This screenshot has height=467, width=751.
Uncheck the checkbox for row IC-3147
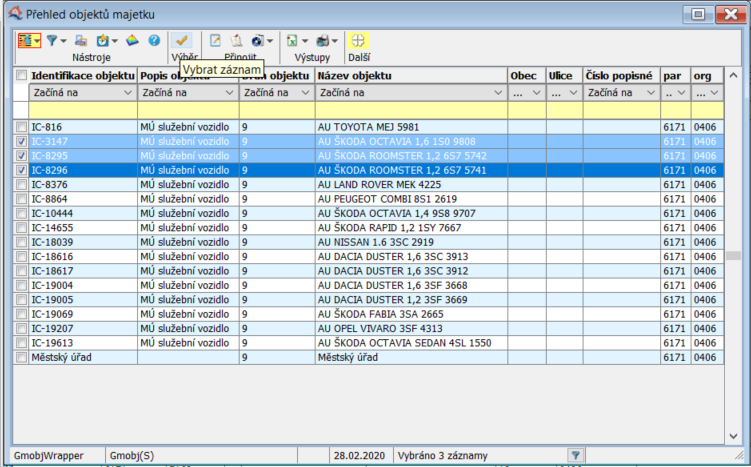21,142
